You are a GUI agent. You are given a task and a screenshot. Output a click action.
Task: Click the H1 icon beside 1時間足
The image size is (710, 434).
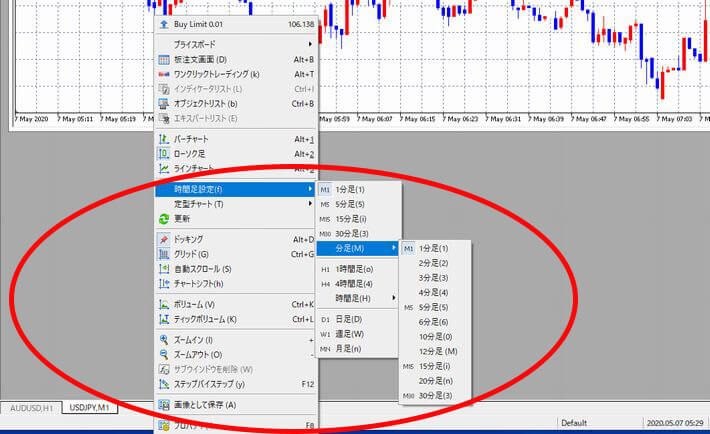[325, 270]
